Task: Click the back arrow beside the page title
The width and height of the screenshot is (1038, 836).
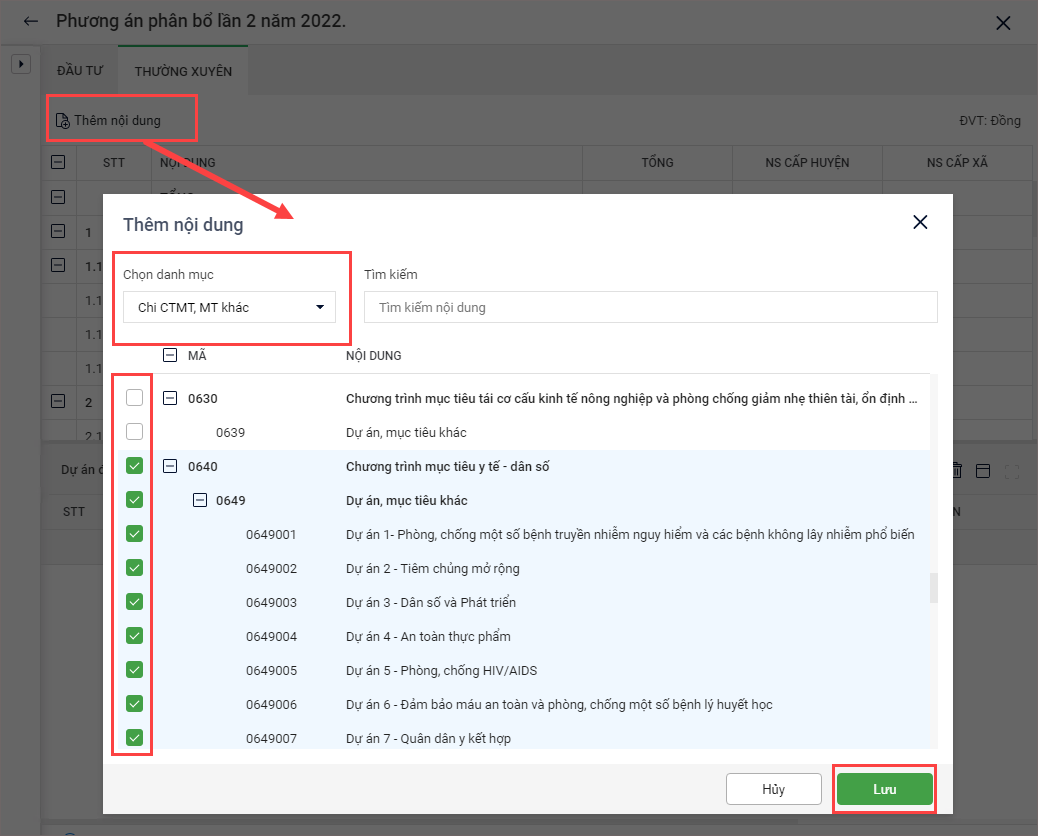Action: (x=31, y=21)
